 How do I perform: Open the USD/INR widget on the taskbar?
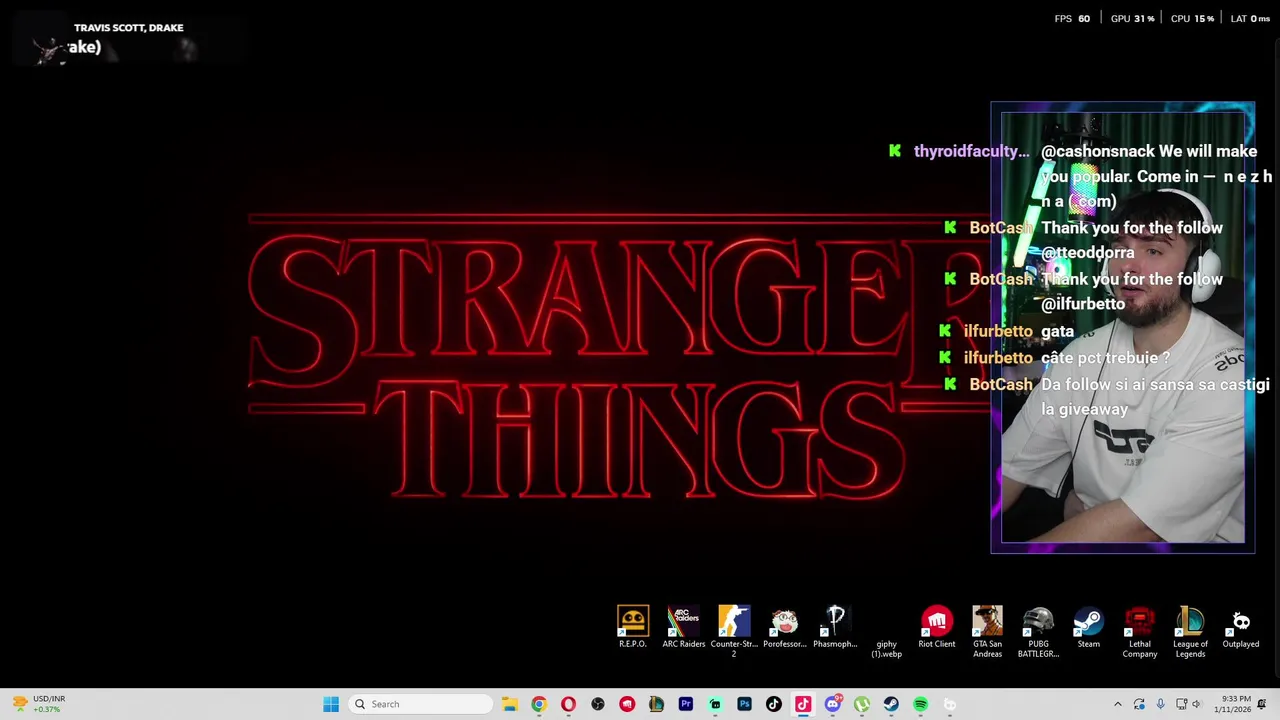tap(37, 704)
